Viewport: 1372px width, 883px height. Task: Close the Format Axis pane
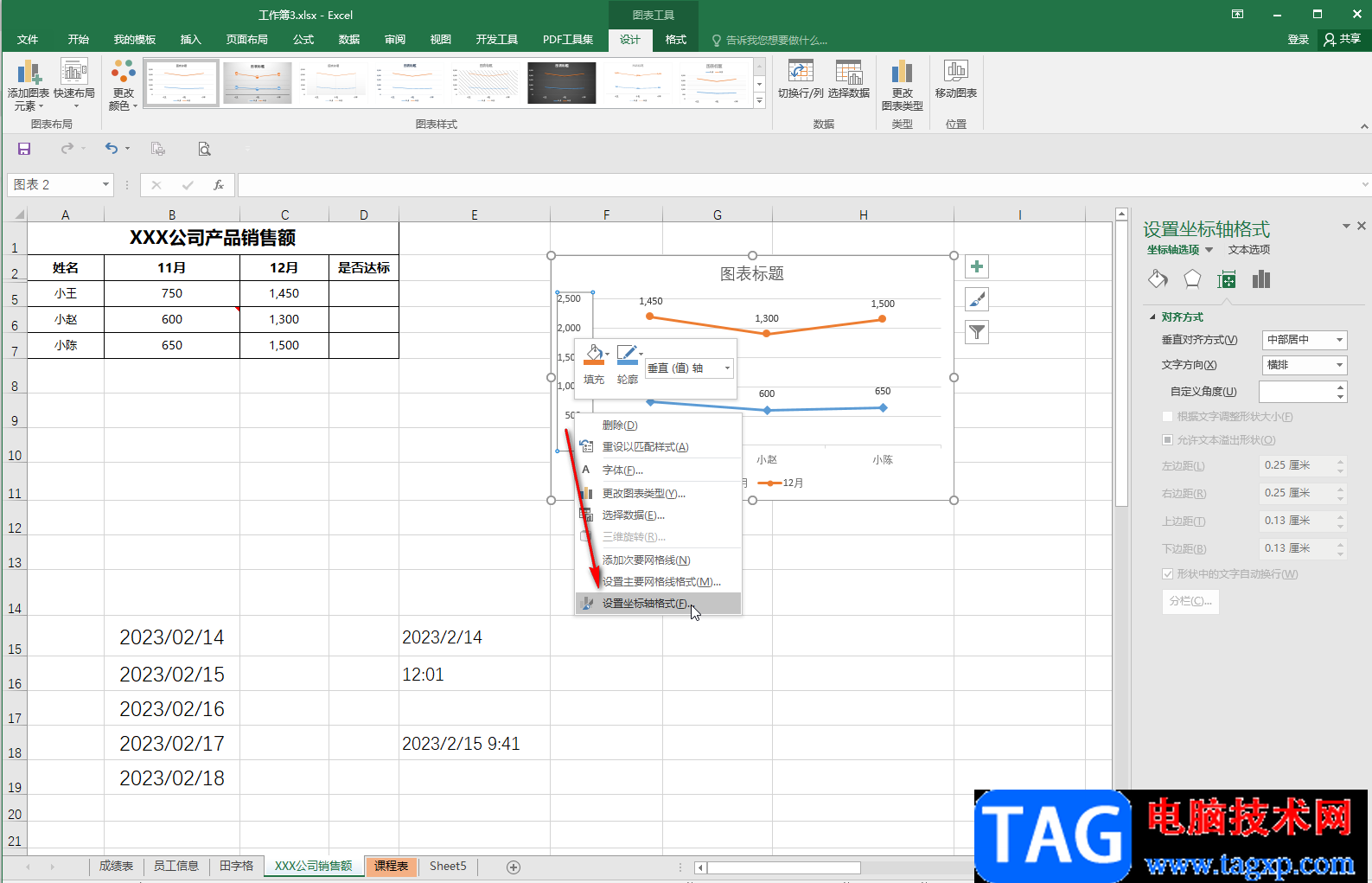(1362, 226)
